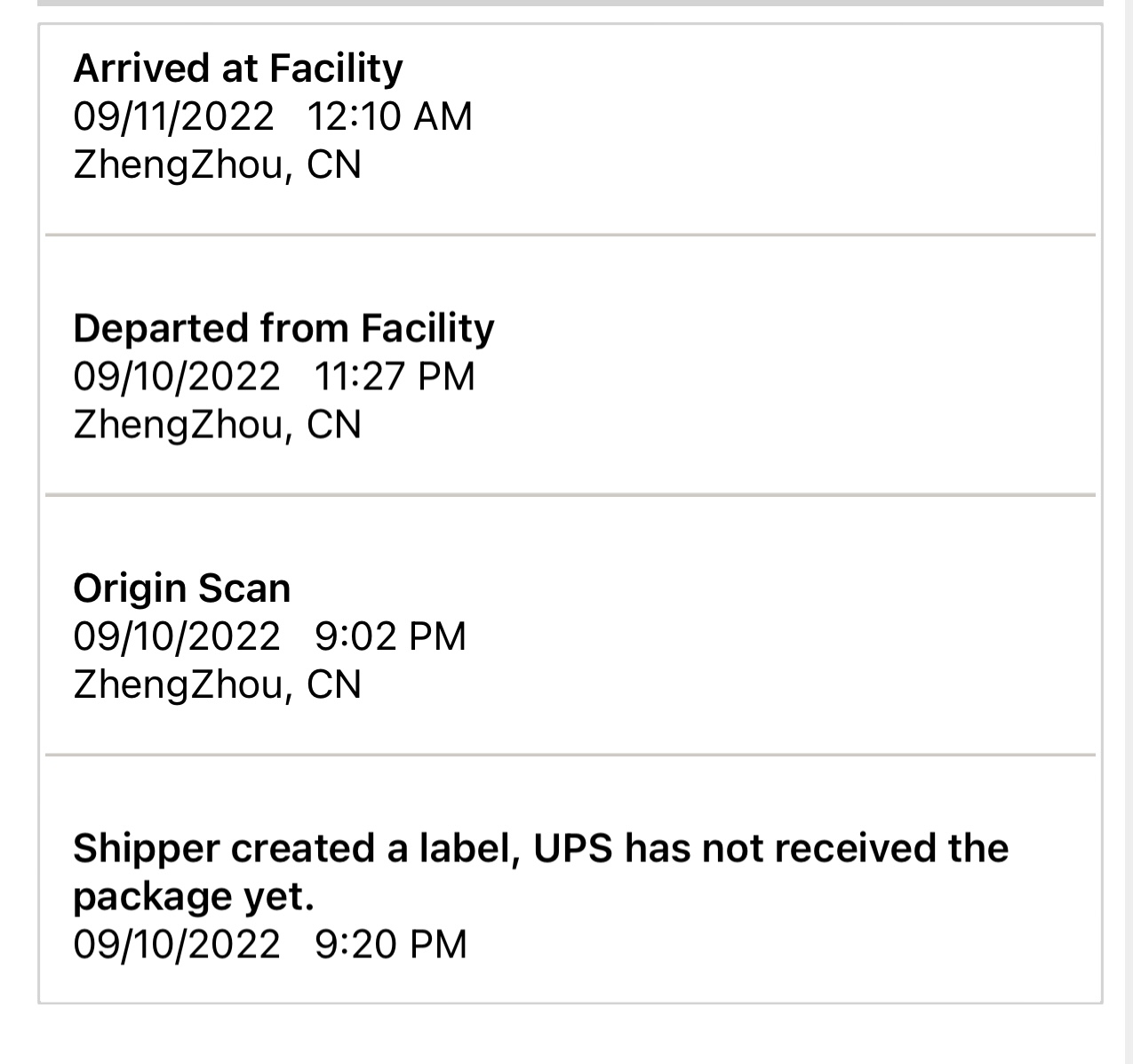The image size is (1141, 1064).
Task: Click divider line below Arrived at Facility entry
Action: pos(570,236)
